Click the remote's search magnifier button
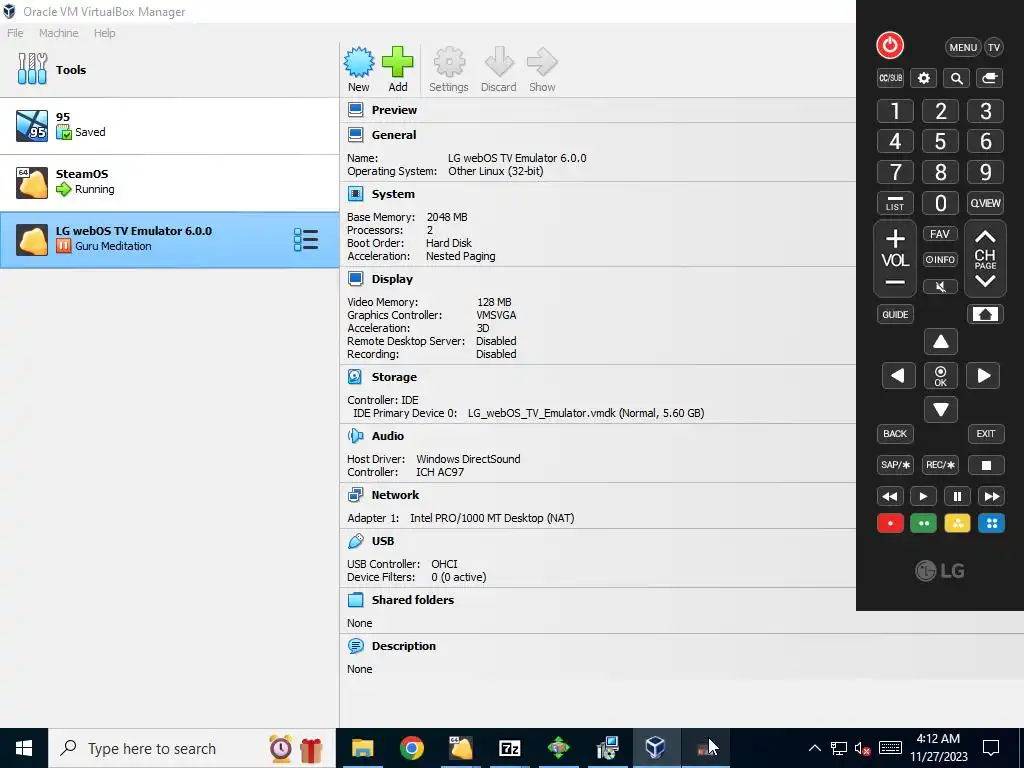Screen dimensions: 1024x768 (x=957, y=78)
